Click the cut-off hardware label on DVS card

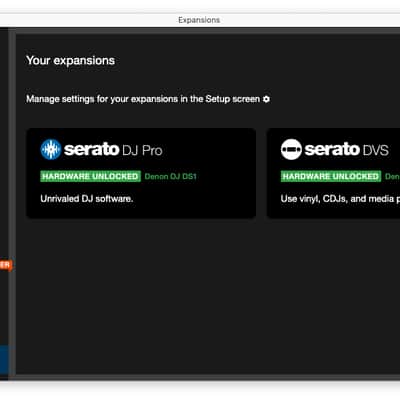click(392, 176)
